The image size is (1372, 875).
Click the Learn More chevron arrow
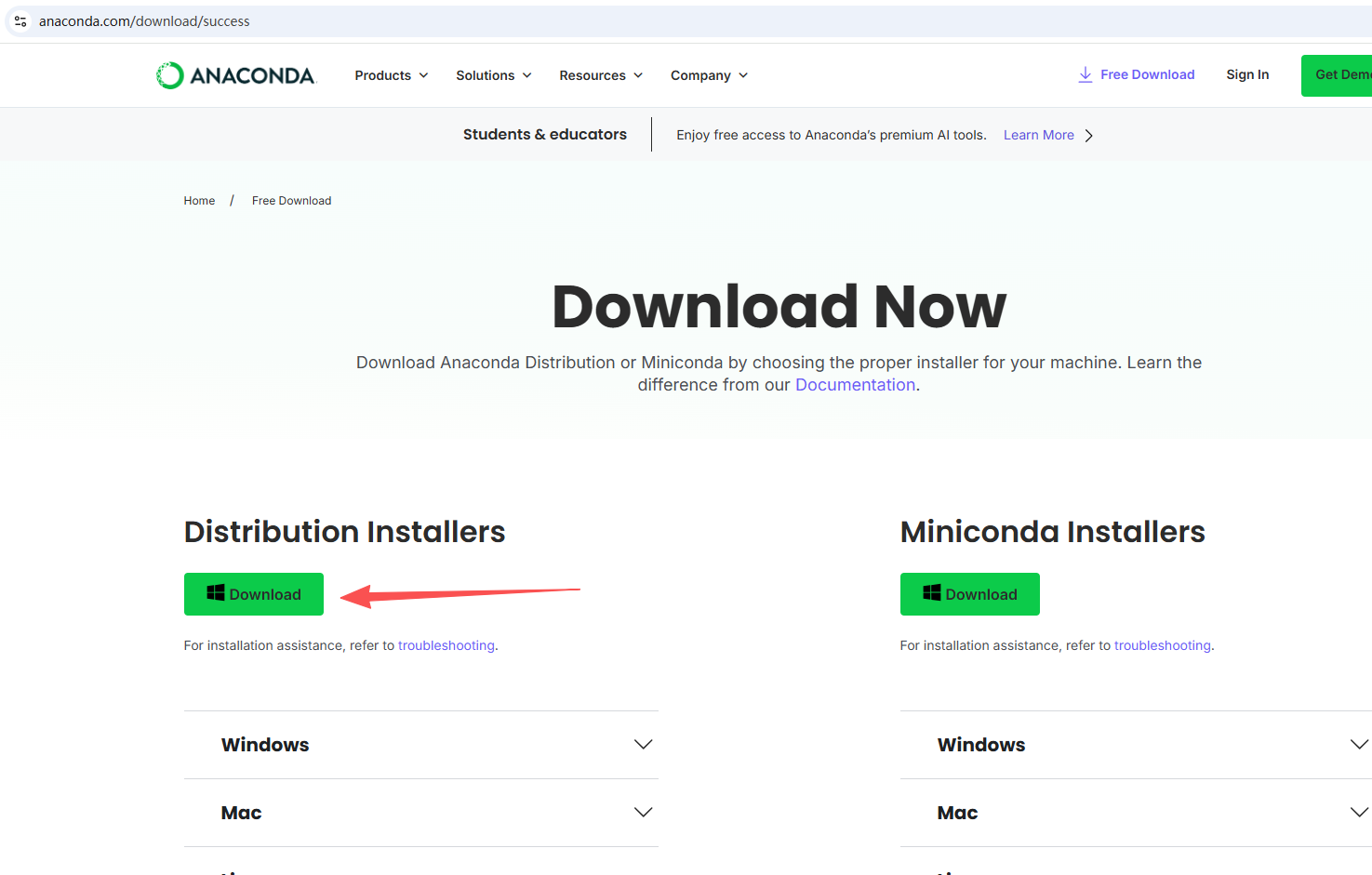[x=1088, y=136]
